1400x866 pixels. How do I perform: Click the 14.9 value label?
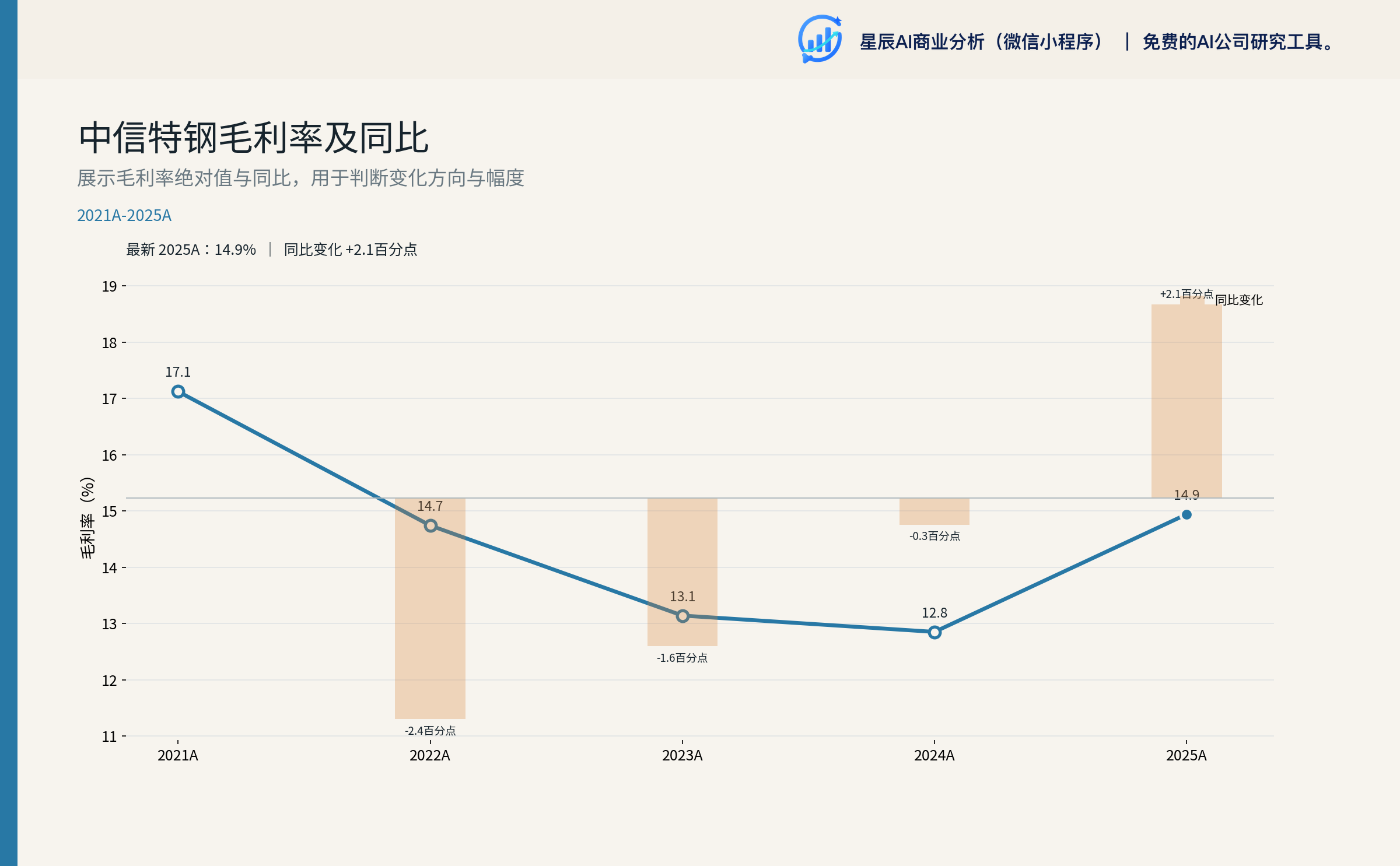1186,495
